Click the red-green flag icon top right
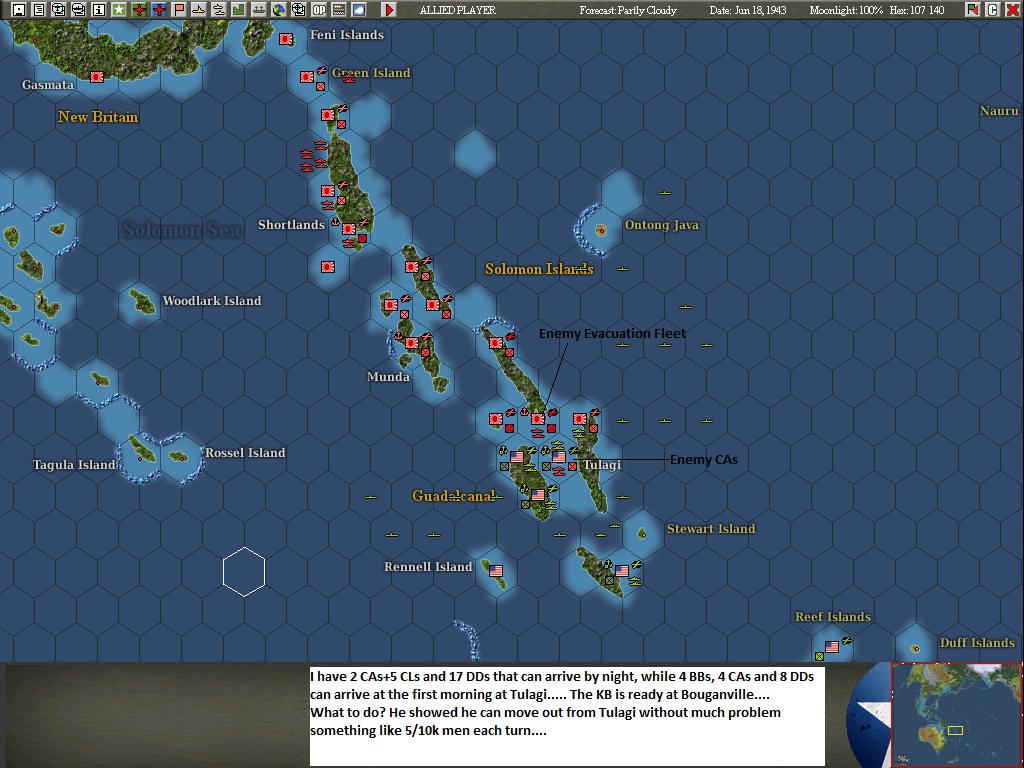 coord(972,9)
